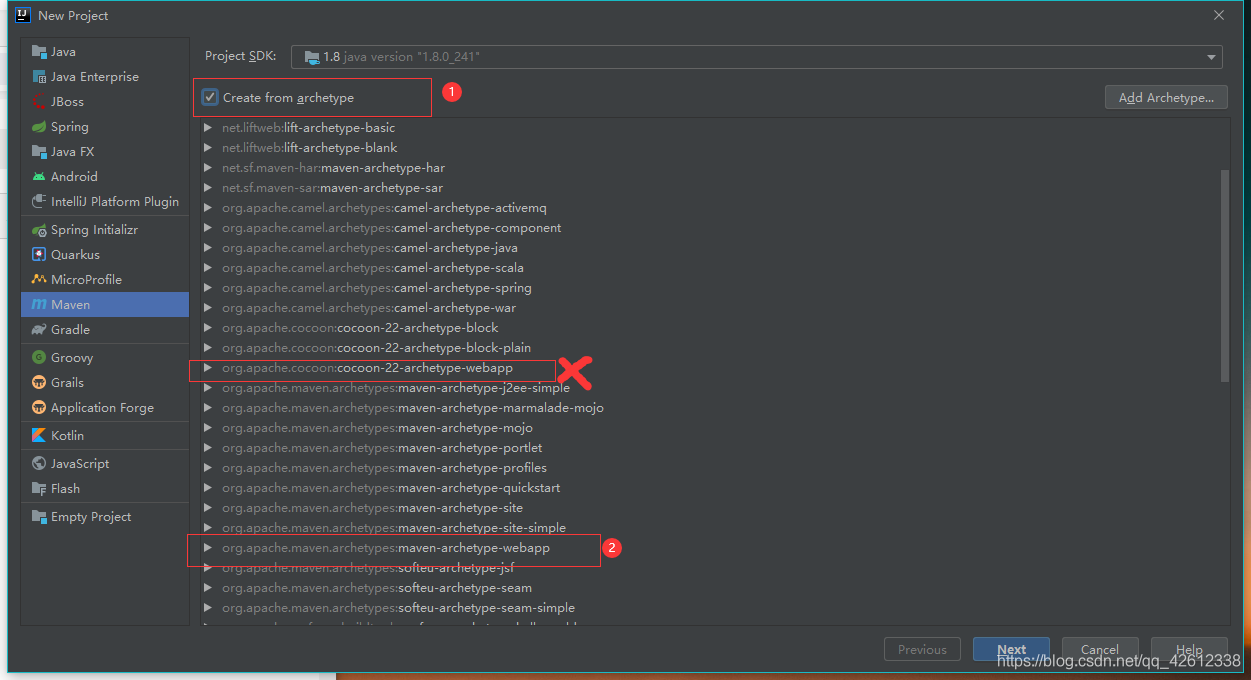Select camel-archetype-java row
Screen dimensions: 1251x680
tap(709, 248)
